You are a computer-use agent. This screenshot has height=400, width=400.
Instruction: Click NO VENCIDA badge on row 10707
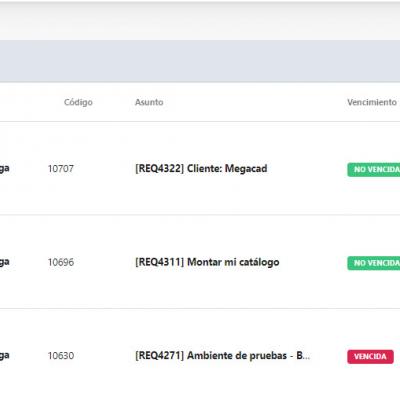pyautogui.click(x=374, y=170)
